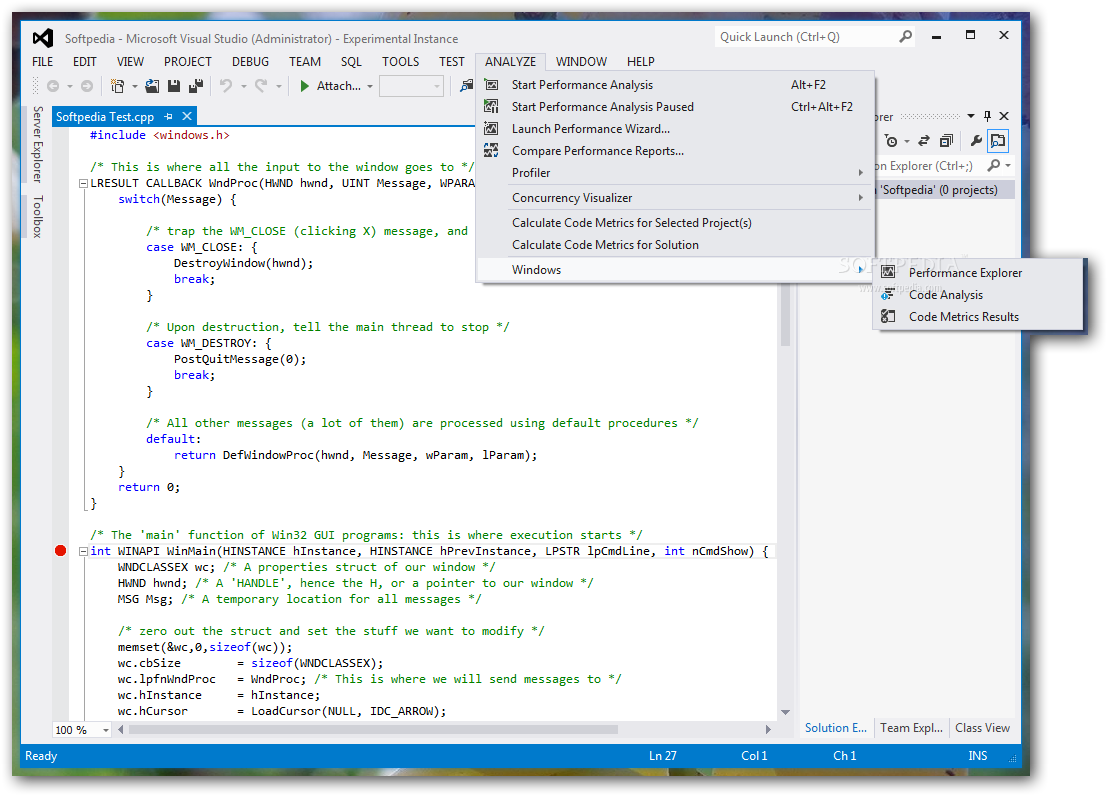1108x796 pixels.
Task: Open the empty configuration combo box
Action: (x=411, y=86)
